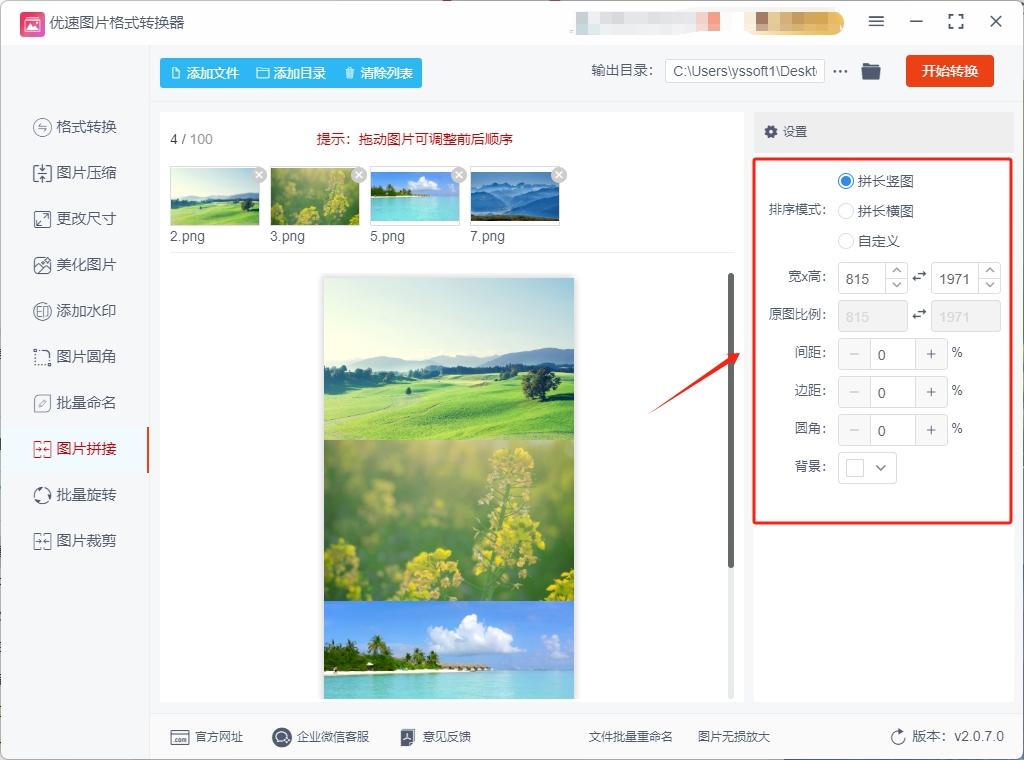Open 官方网址 official website link

pyautogui.click(x=206, y=737)
